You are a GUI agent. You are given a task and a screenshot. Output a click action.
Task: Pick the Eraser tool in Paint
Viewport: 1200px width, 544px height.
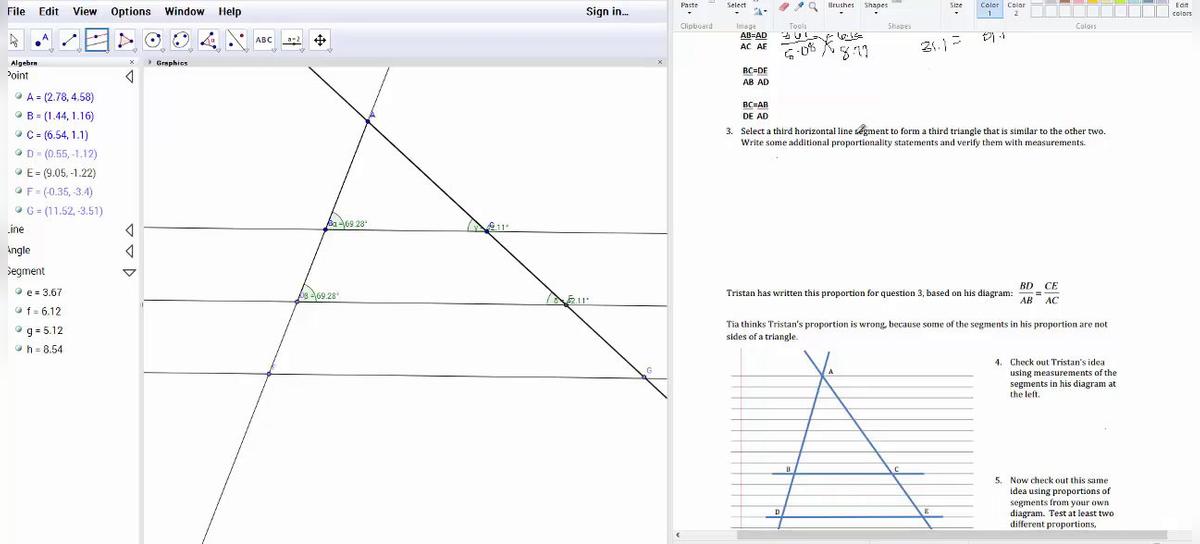[786, 6]
